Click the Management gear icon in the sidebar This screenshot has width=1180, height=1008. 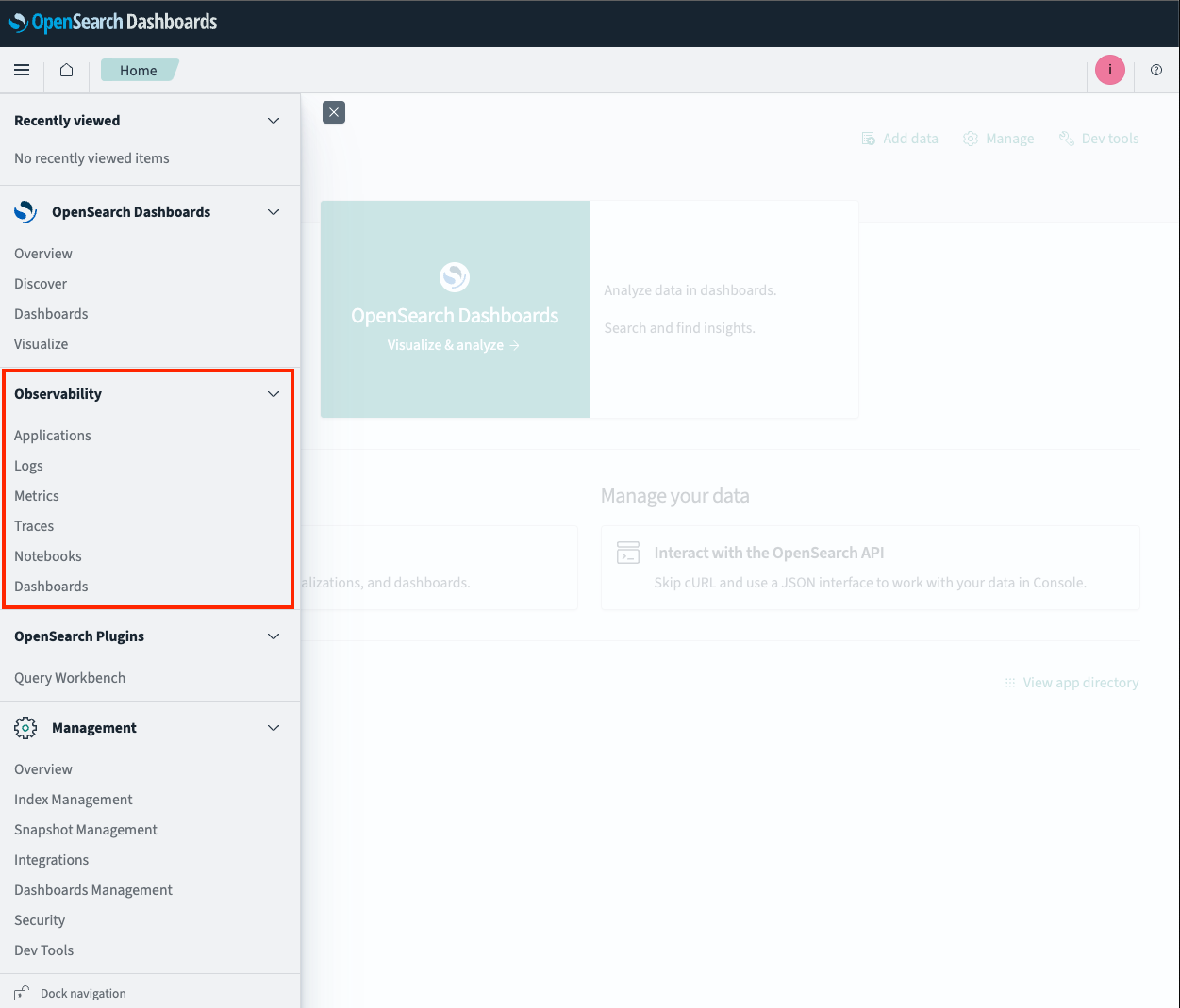(25, 728)
